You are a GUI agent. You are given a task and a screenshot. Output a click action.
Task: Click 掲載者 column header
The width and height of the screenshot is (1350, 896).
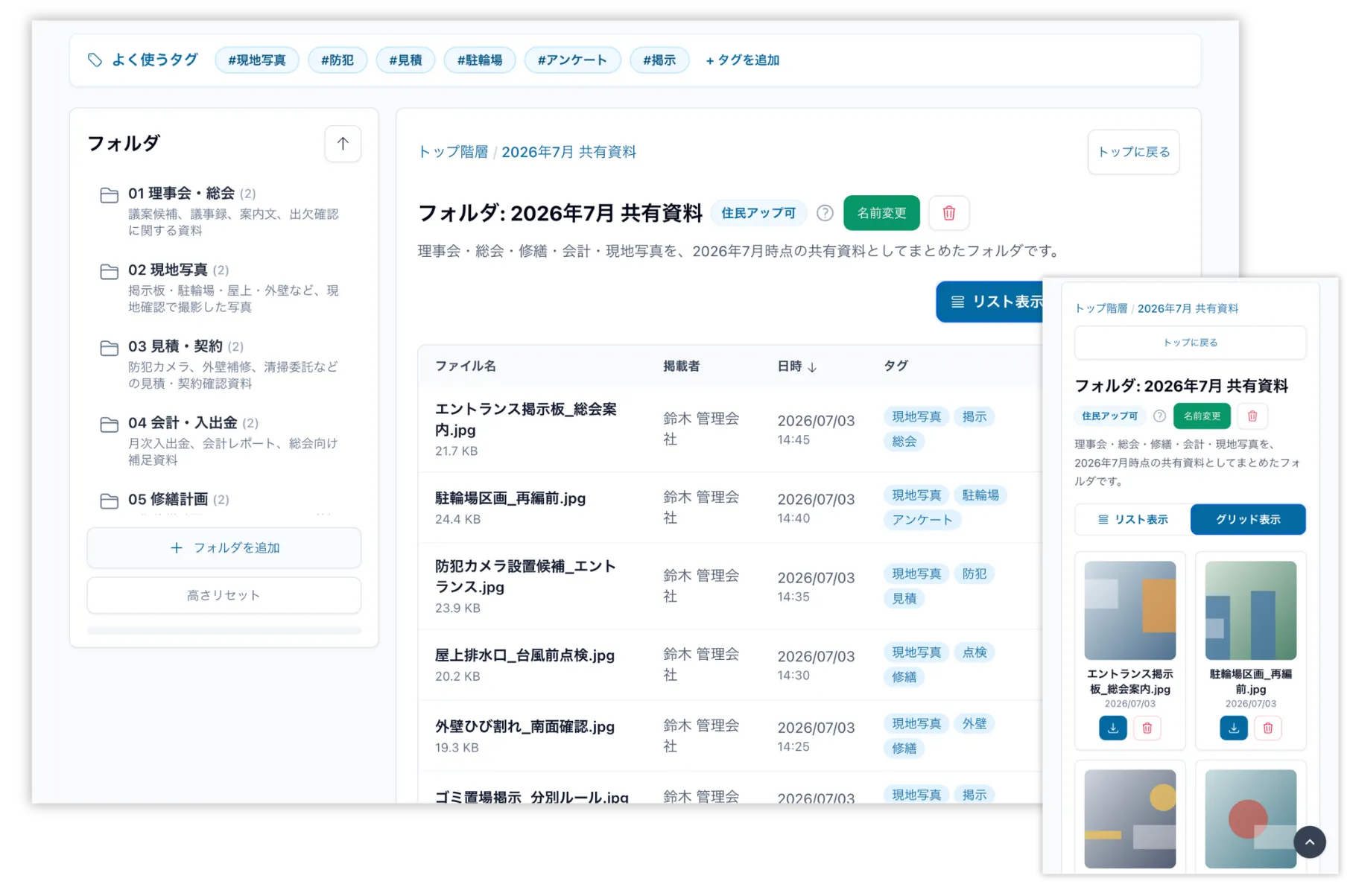pyautogui.click(x=682, y=366)
